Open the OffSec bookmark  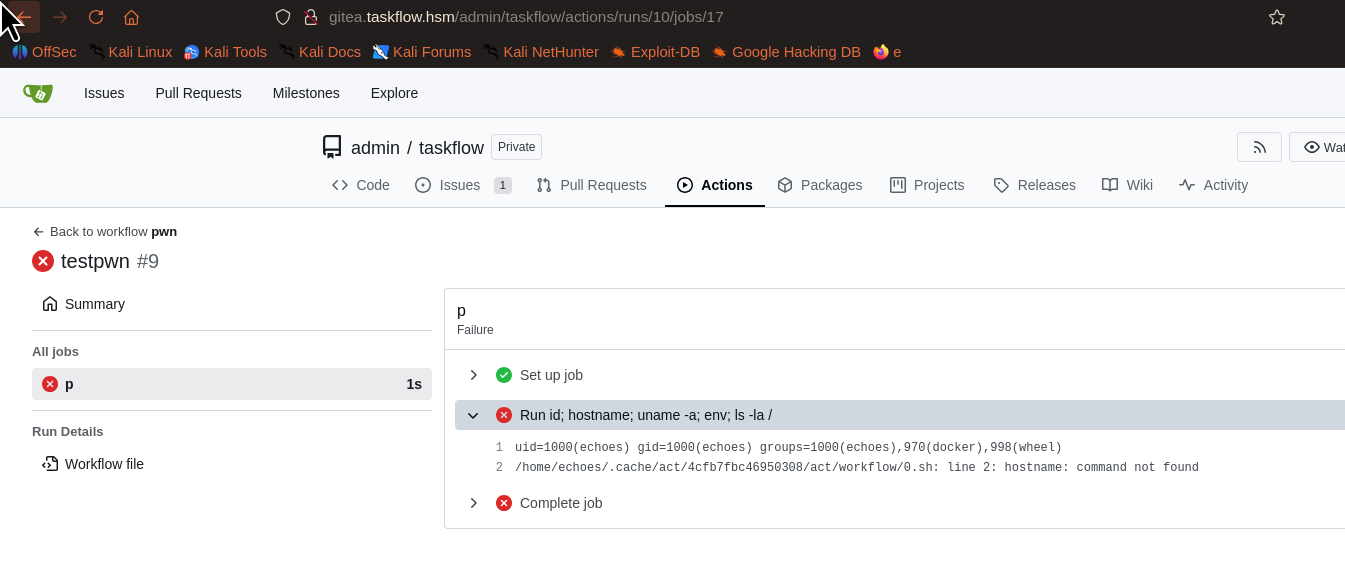(x=44, y=52)
